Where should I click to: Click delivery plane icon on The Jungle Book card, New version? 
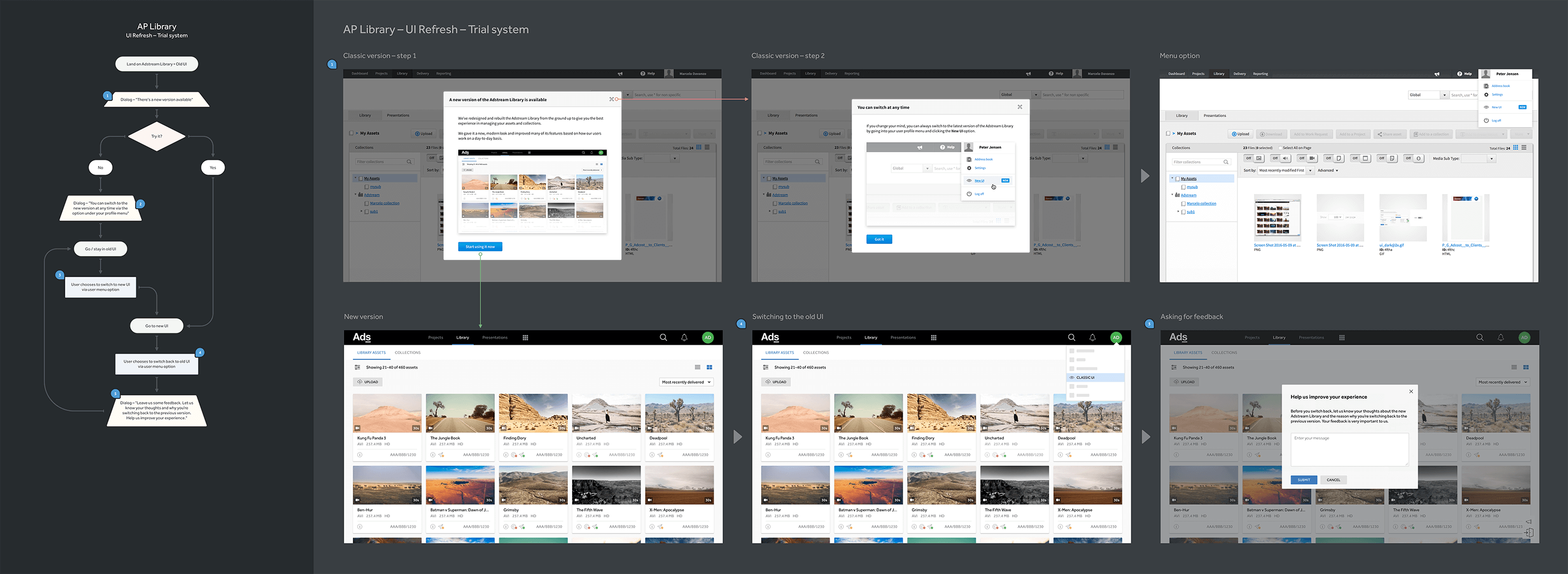(x=442, y=455)
